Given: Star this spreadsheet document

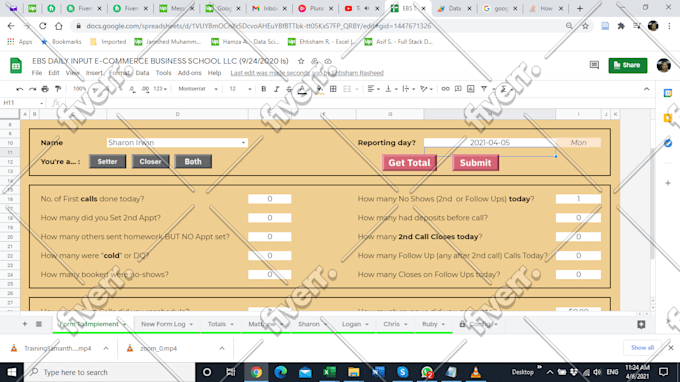Looking at the screenshot, I should pos(301,61).
